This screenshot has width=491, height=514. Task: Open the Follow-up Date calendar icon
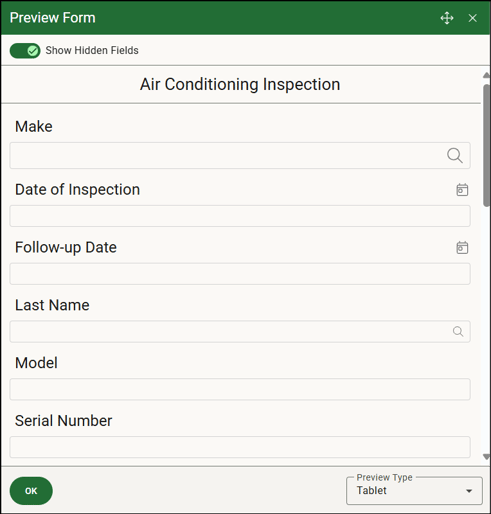point(462,248)
